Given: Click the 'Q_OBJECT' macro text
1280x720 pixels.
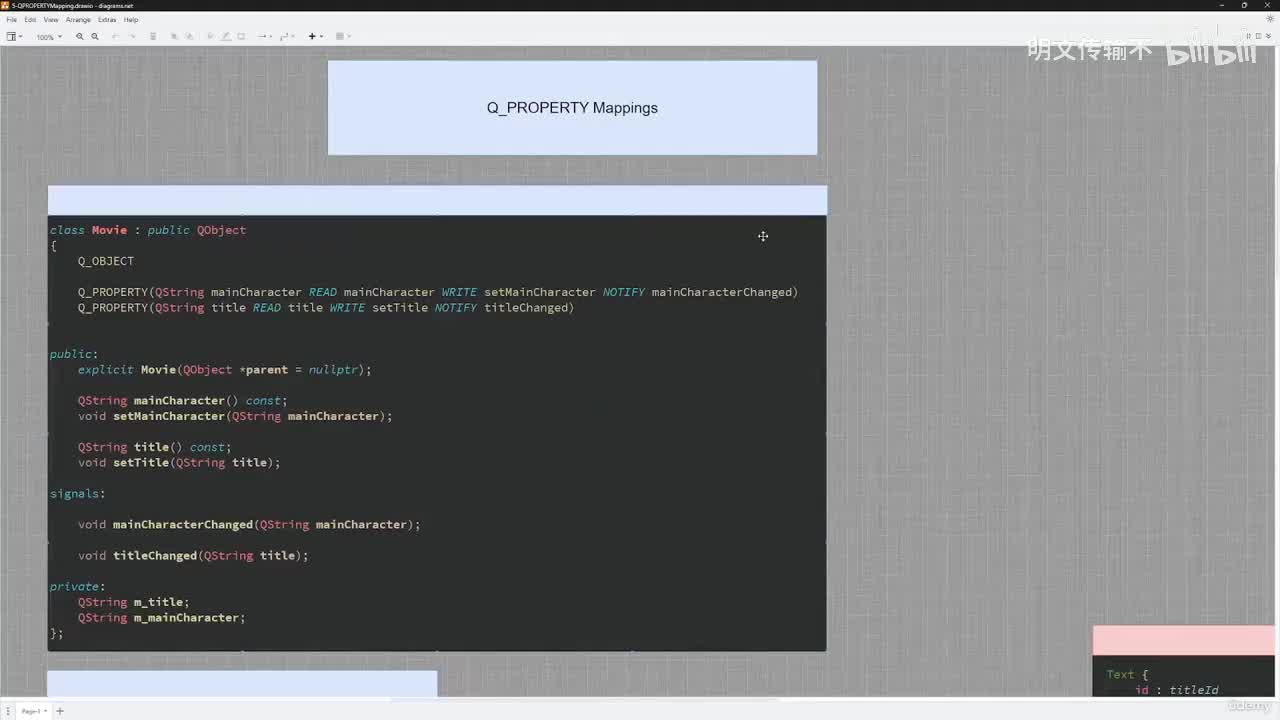Looking at the screenshot, I should [106, 261].
